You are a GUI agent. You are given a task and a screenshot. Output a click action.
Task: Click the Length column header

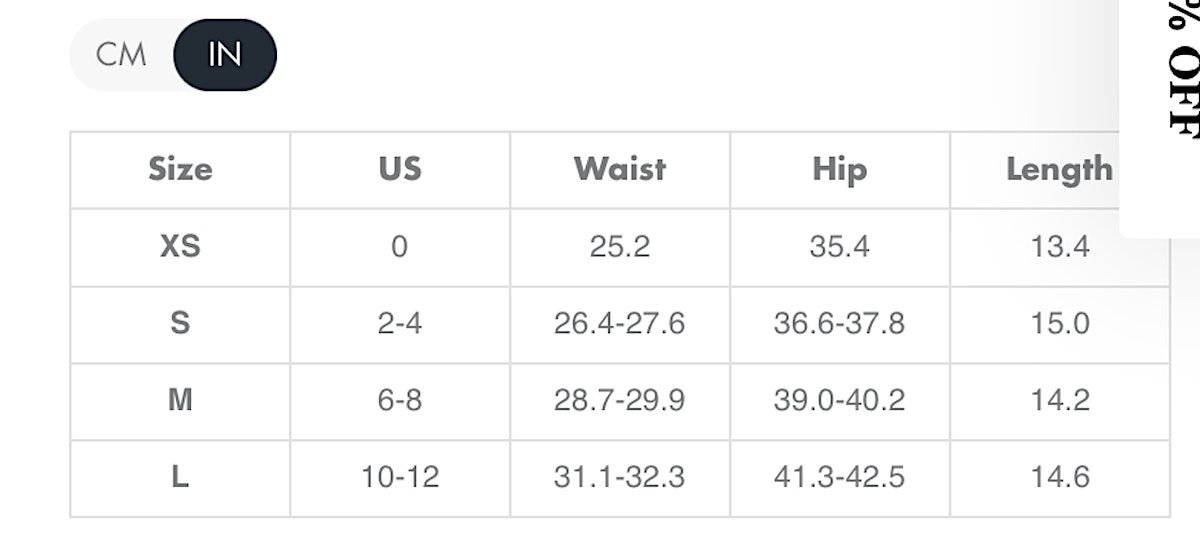point(1059,169)
